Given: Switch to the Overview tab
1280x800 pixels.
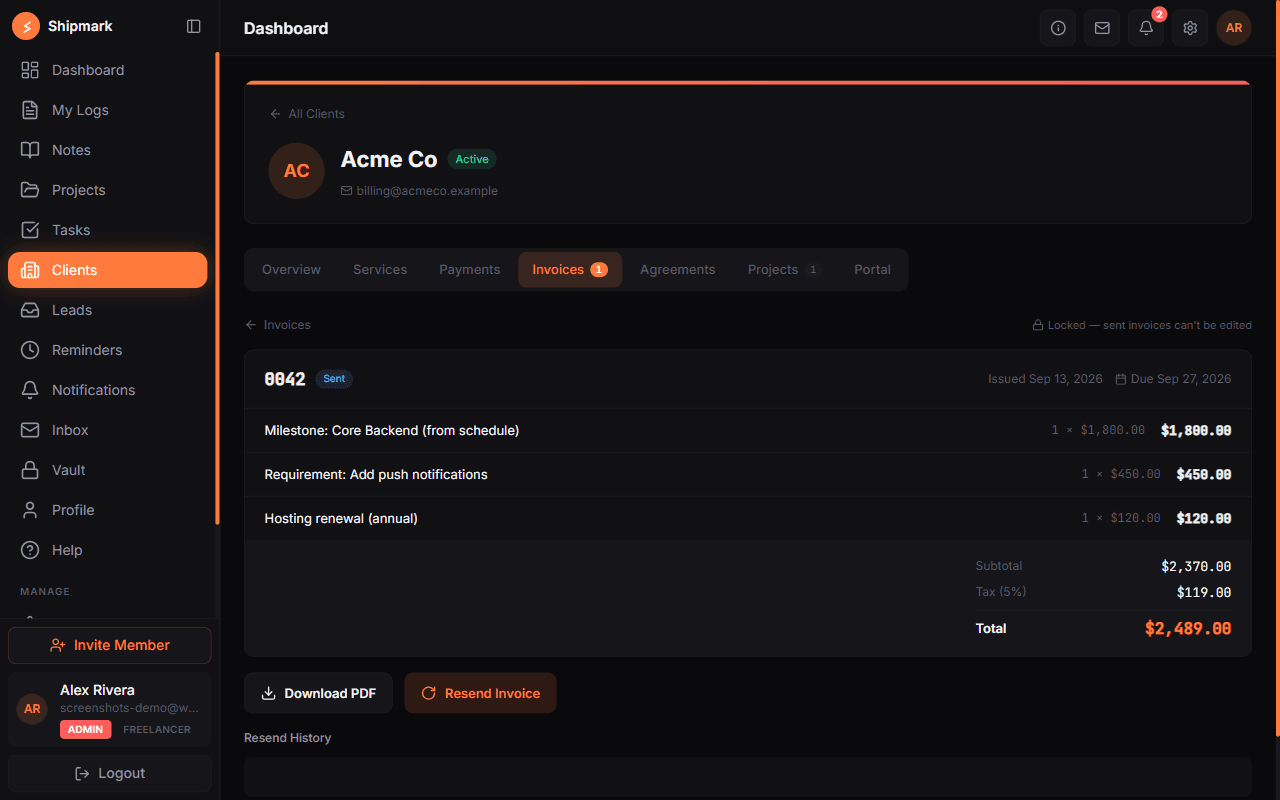Looking at the screenshot, I should click(x=291, y=270).
